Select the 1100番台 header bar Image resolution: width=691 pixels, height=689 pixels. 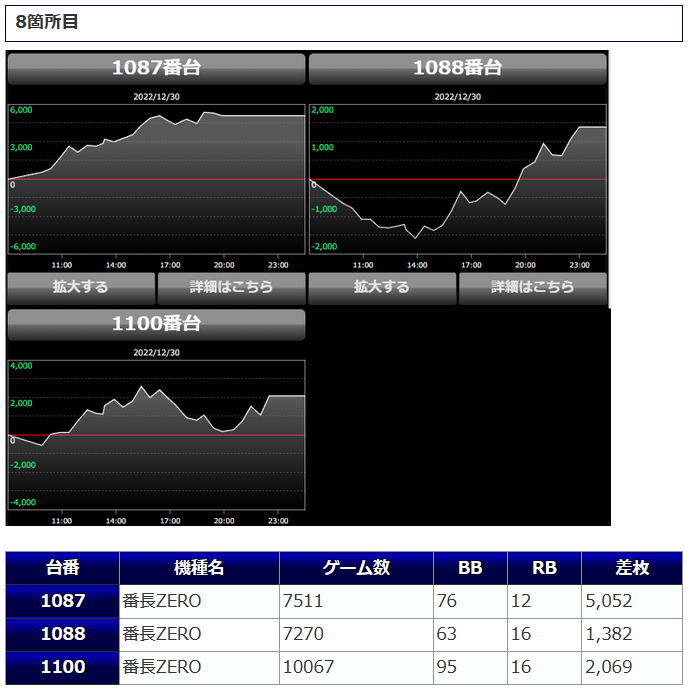tap(156, 324)
